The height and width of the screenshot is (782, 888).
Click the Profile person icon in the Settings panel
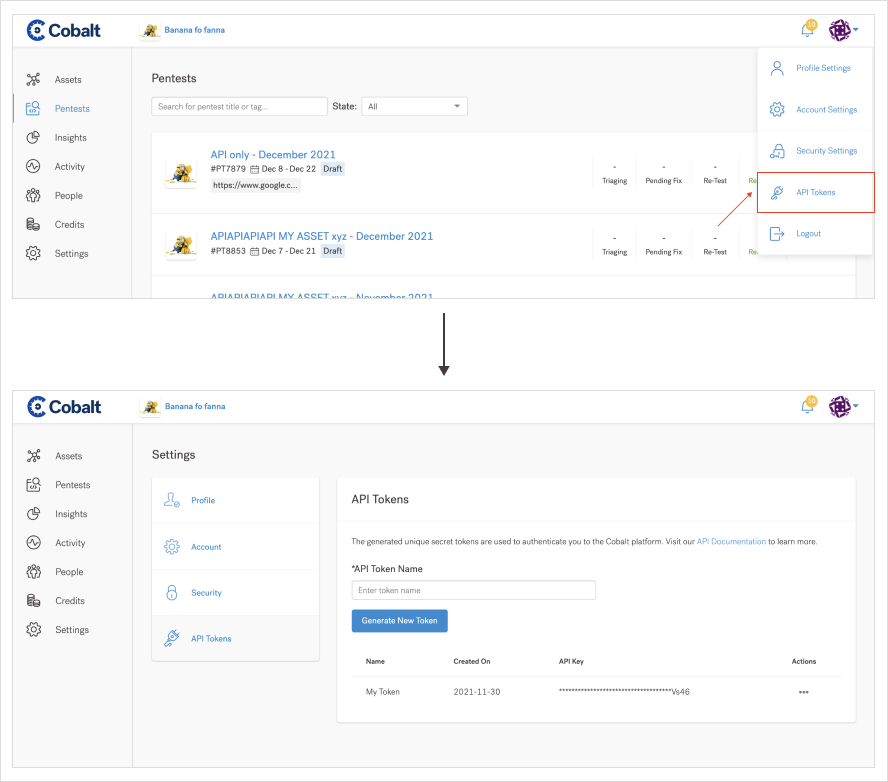click(171, 500)
